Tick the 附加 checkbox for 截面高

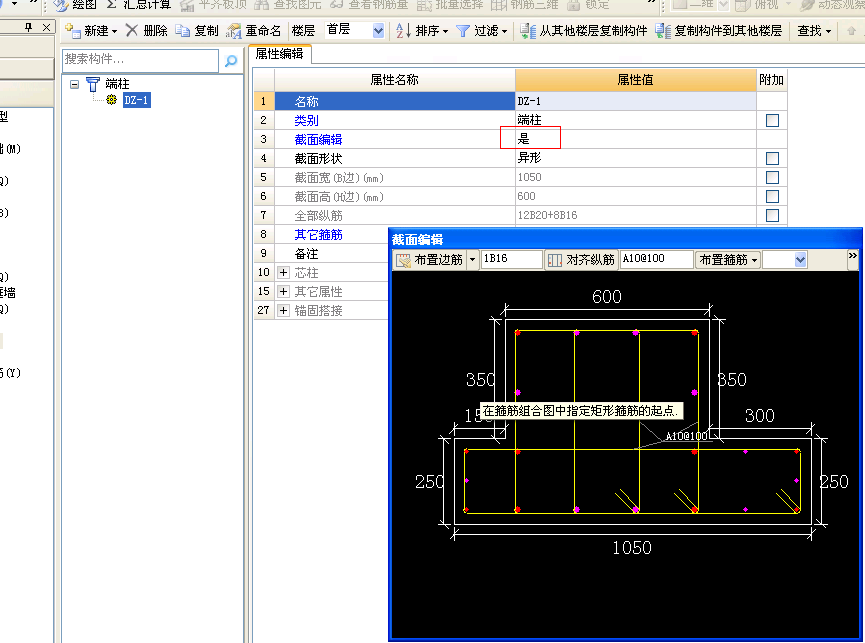pyautogui.click(x=772, y=196)
